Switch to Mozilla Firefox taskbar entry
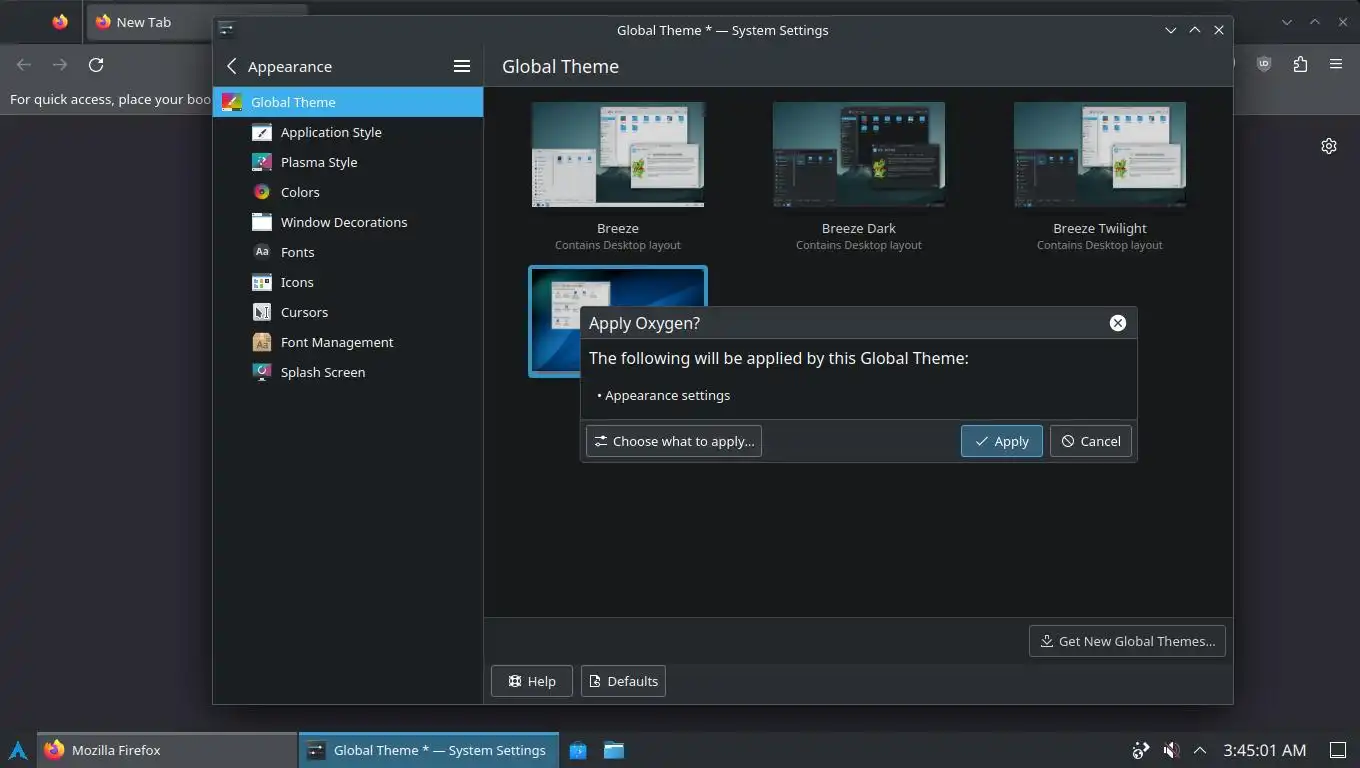Viewport: 1360px width, 768px height. pyautogui.click(x=168, y=750)
